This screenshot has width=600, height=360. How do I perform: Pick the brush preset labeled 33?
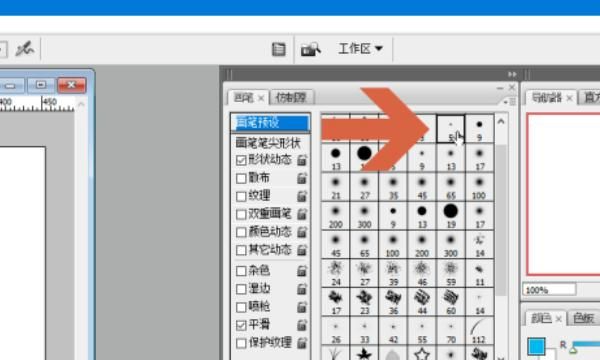[x=364, y=331]
